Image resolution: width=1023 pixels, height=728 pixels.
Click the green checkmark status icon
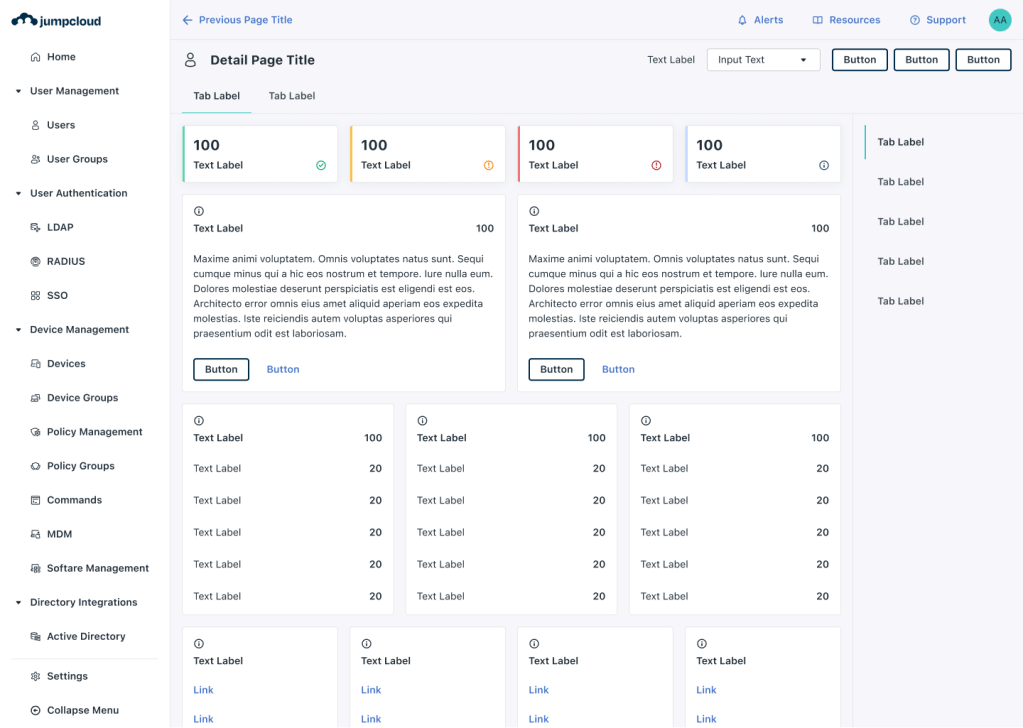(321, 166)
